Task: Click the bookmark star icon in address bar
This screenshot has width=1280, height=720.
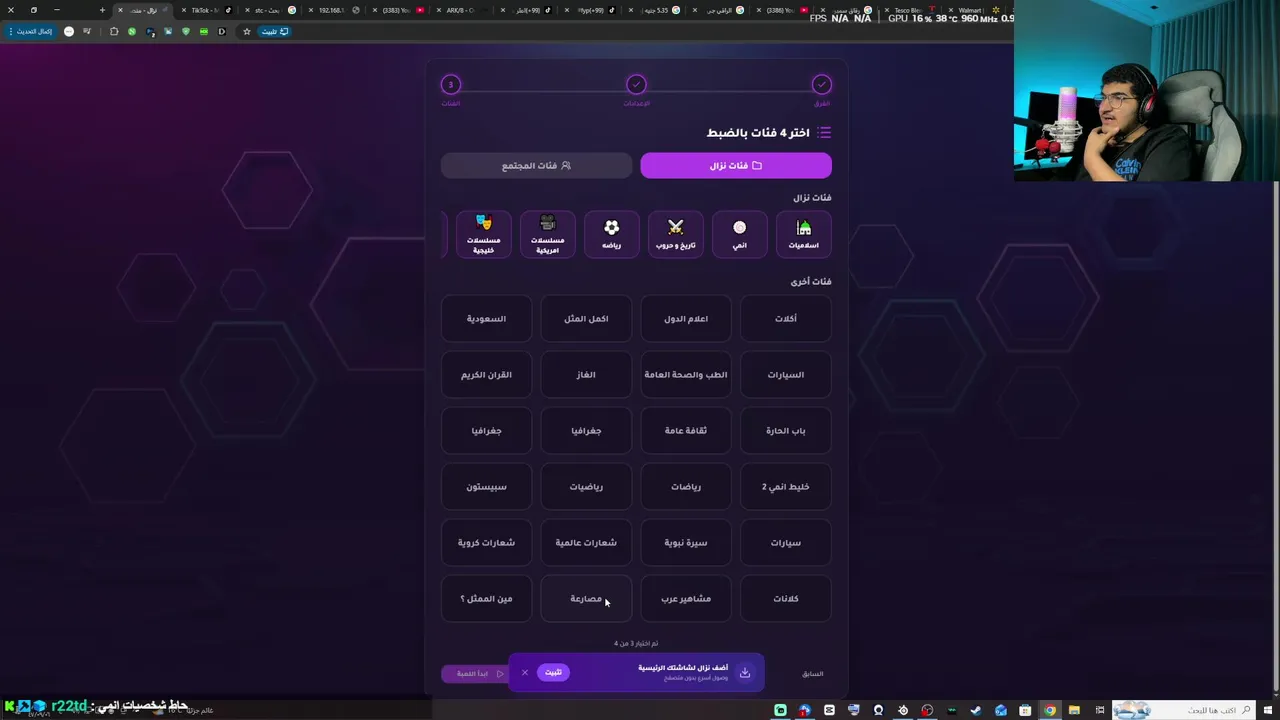Action: pos(247,31)
